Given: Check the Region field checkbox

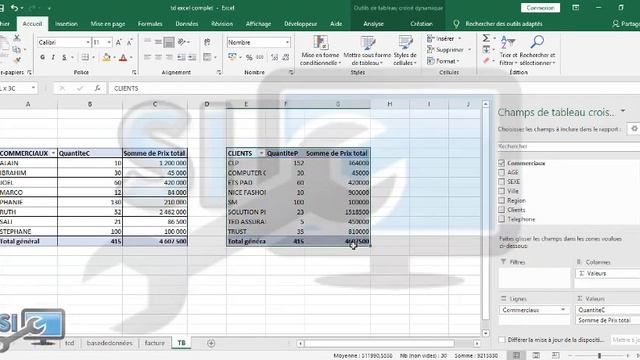Looking at the screenshot, I should click(502, 200).
